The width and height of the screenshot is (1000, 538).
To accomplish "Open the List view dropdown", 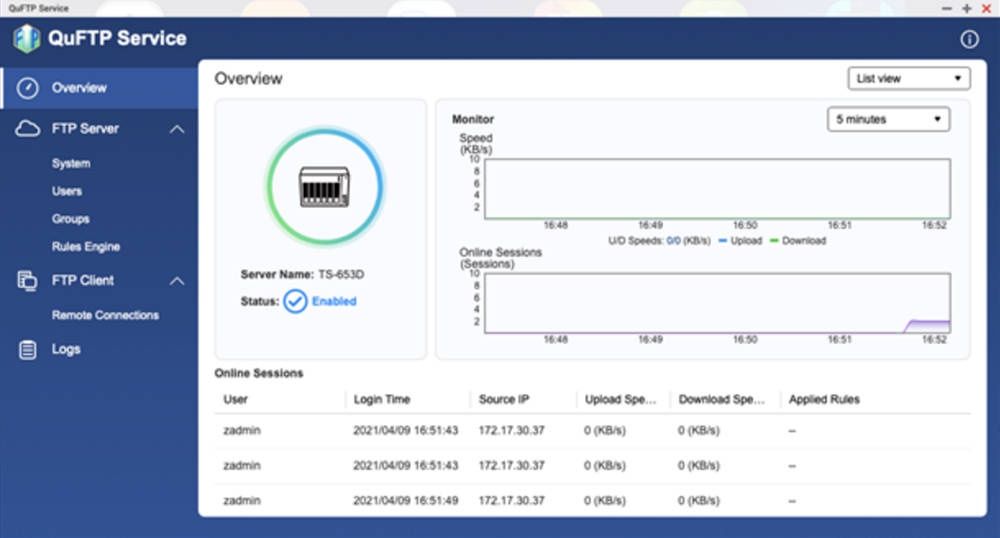I will pos(909,78).
